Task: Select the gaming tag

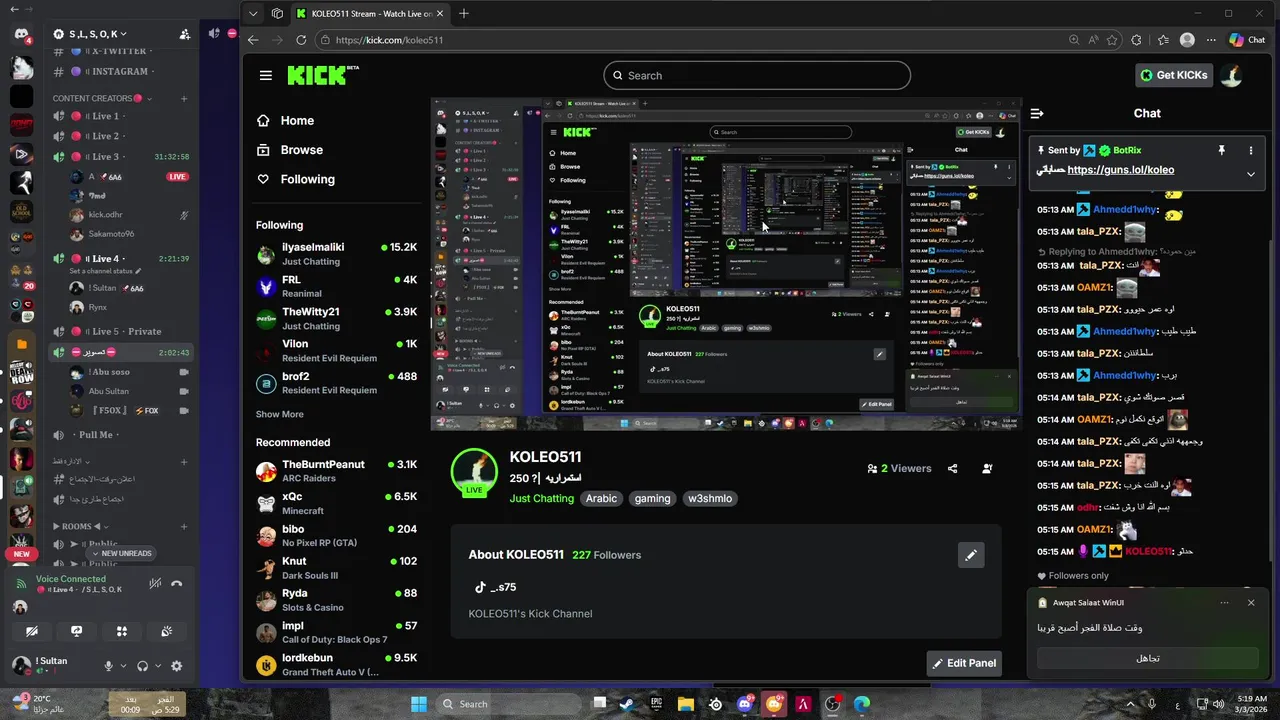Action: pyautogui.click(x=652, y=498)
